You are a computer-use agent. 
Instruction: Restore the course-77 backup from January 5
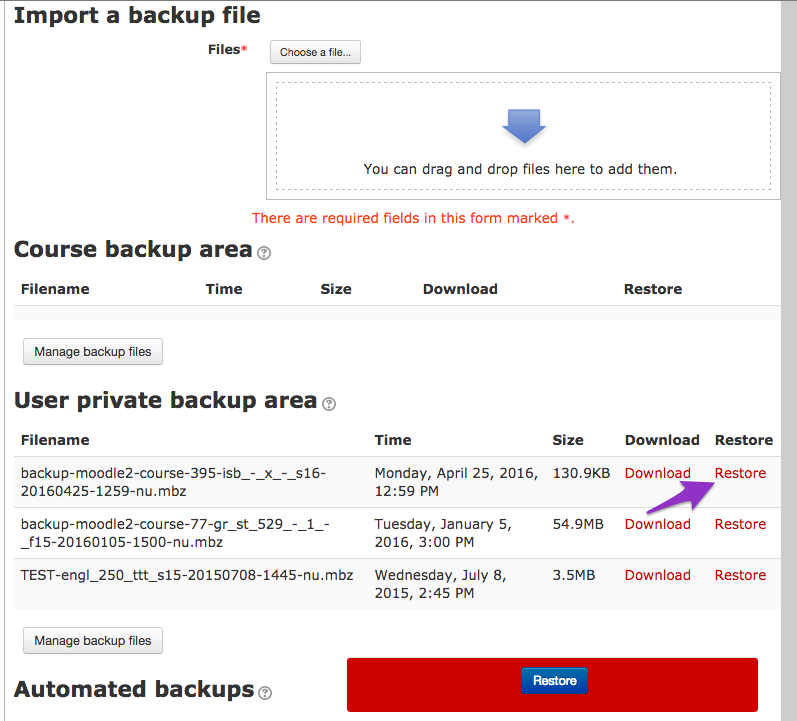click(x=740, y=524)
